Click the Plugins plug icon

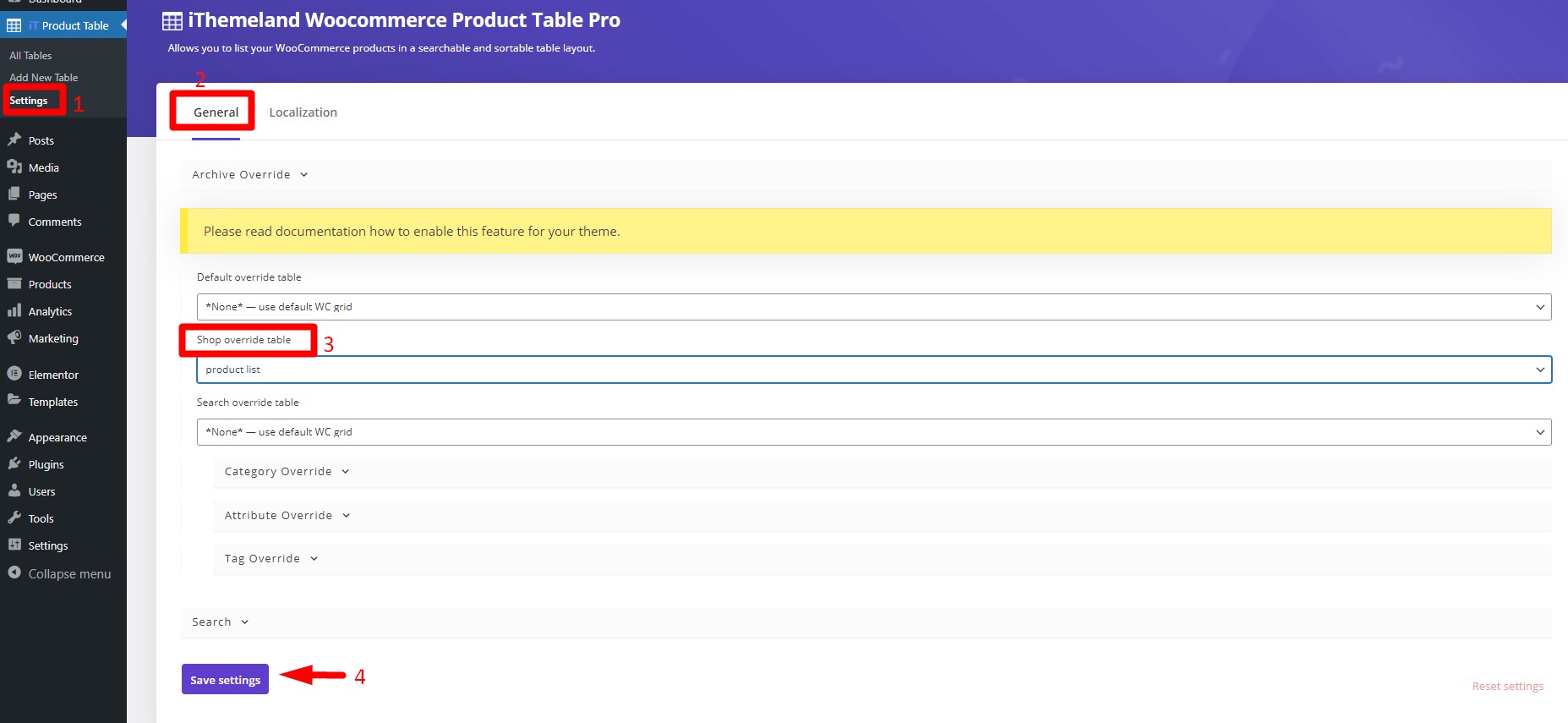pyautogui.click(x=14, y=463)
